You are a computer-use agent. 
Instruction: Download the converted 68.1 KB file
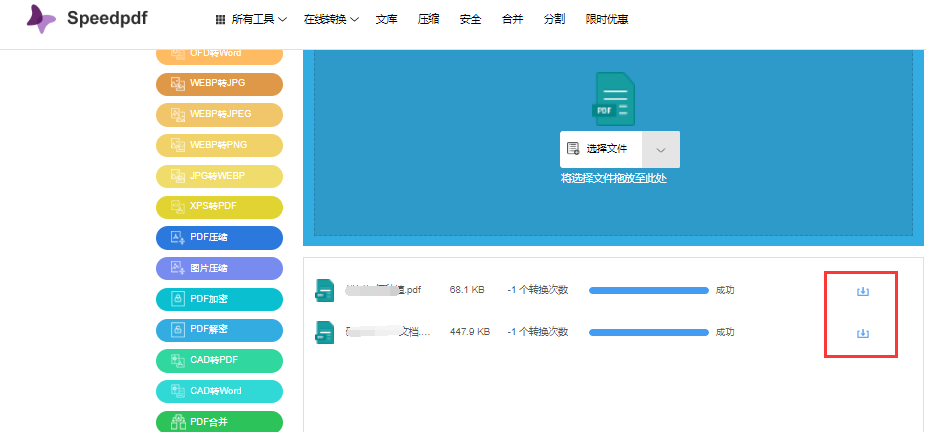(863, 291)
